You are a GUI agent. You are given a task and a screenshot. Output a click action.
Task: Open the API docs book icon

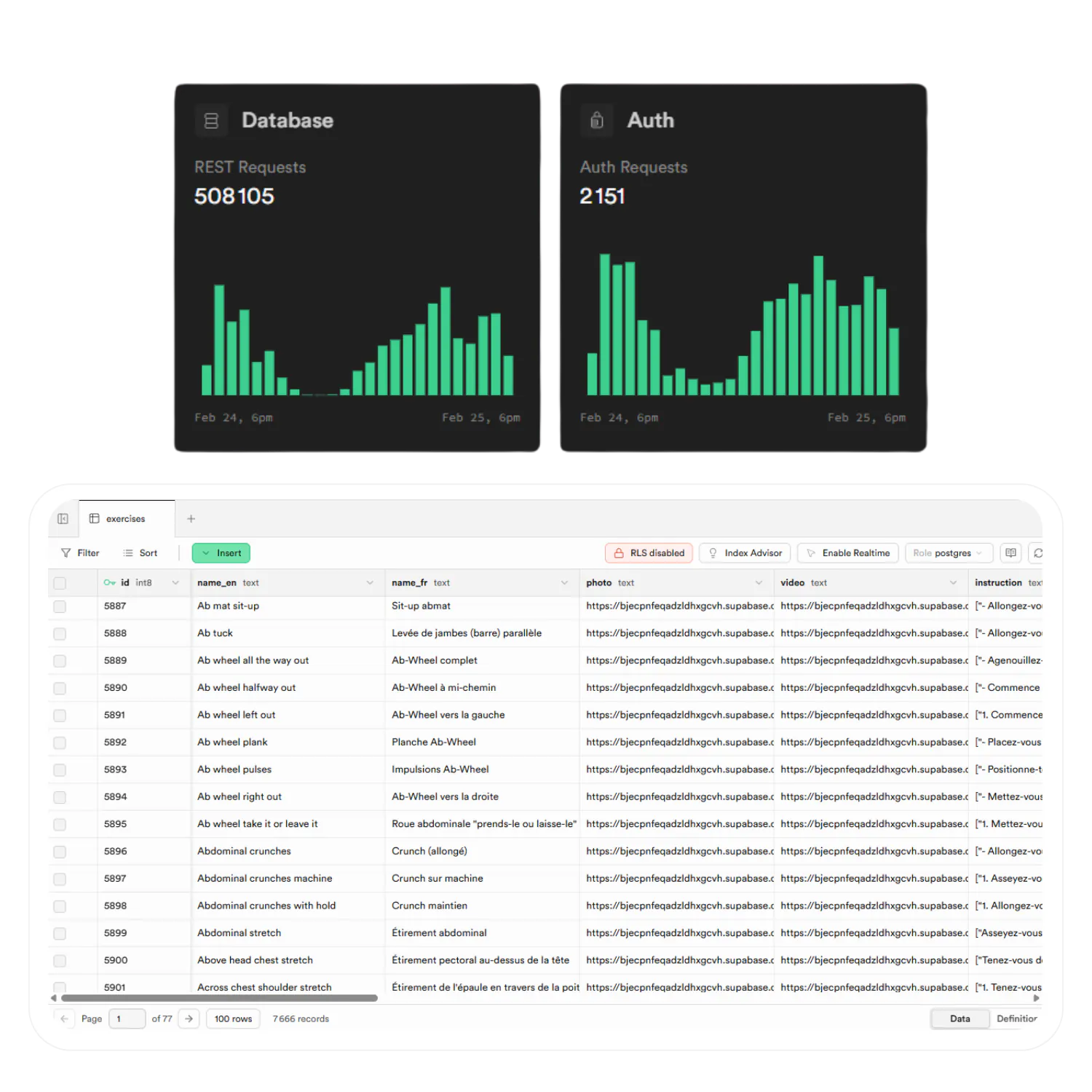pos(1010,553)
